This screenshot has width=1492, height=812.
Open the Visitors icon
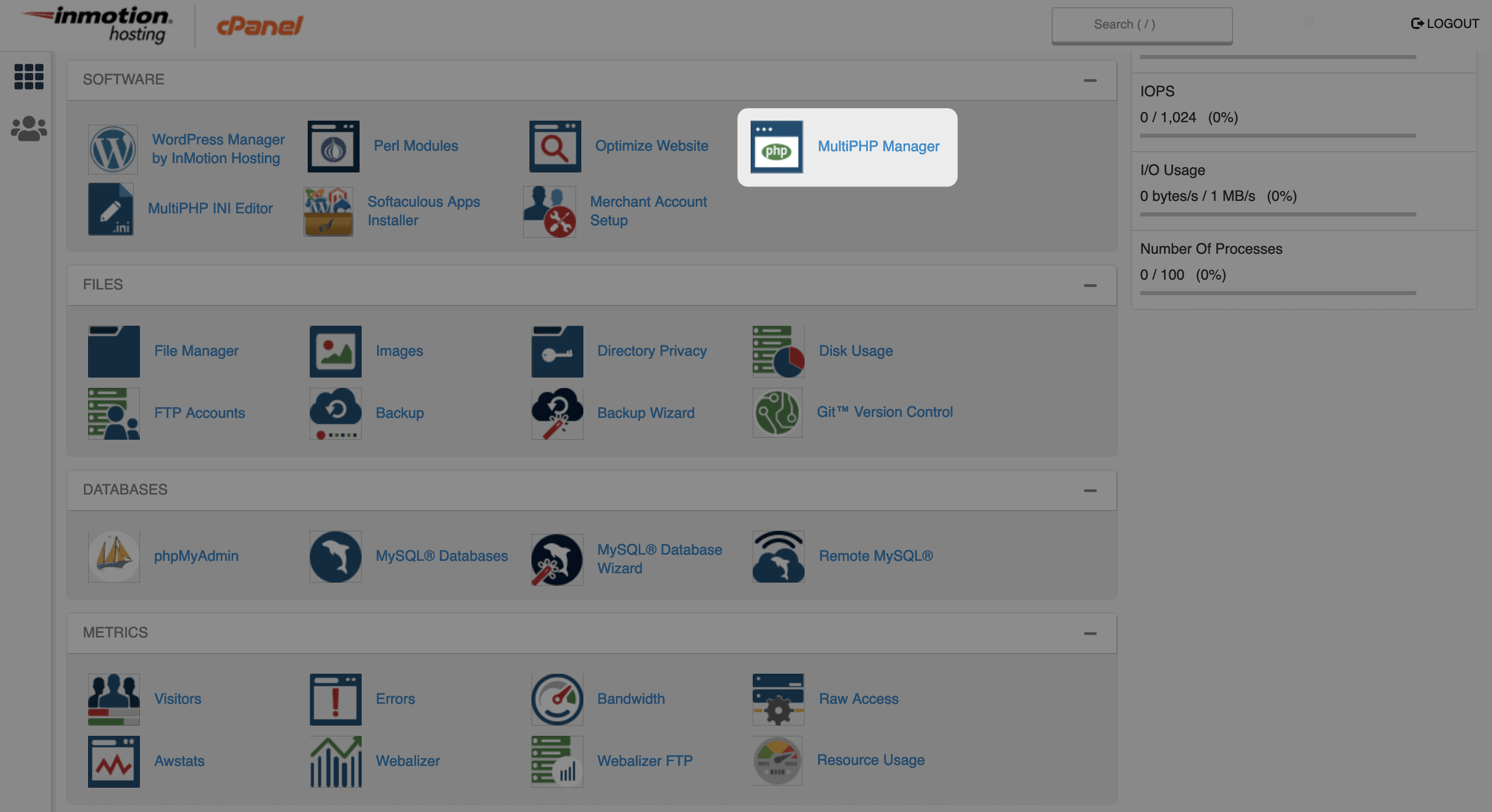pyautogui.click(x=113, y=699)
